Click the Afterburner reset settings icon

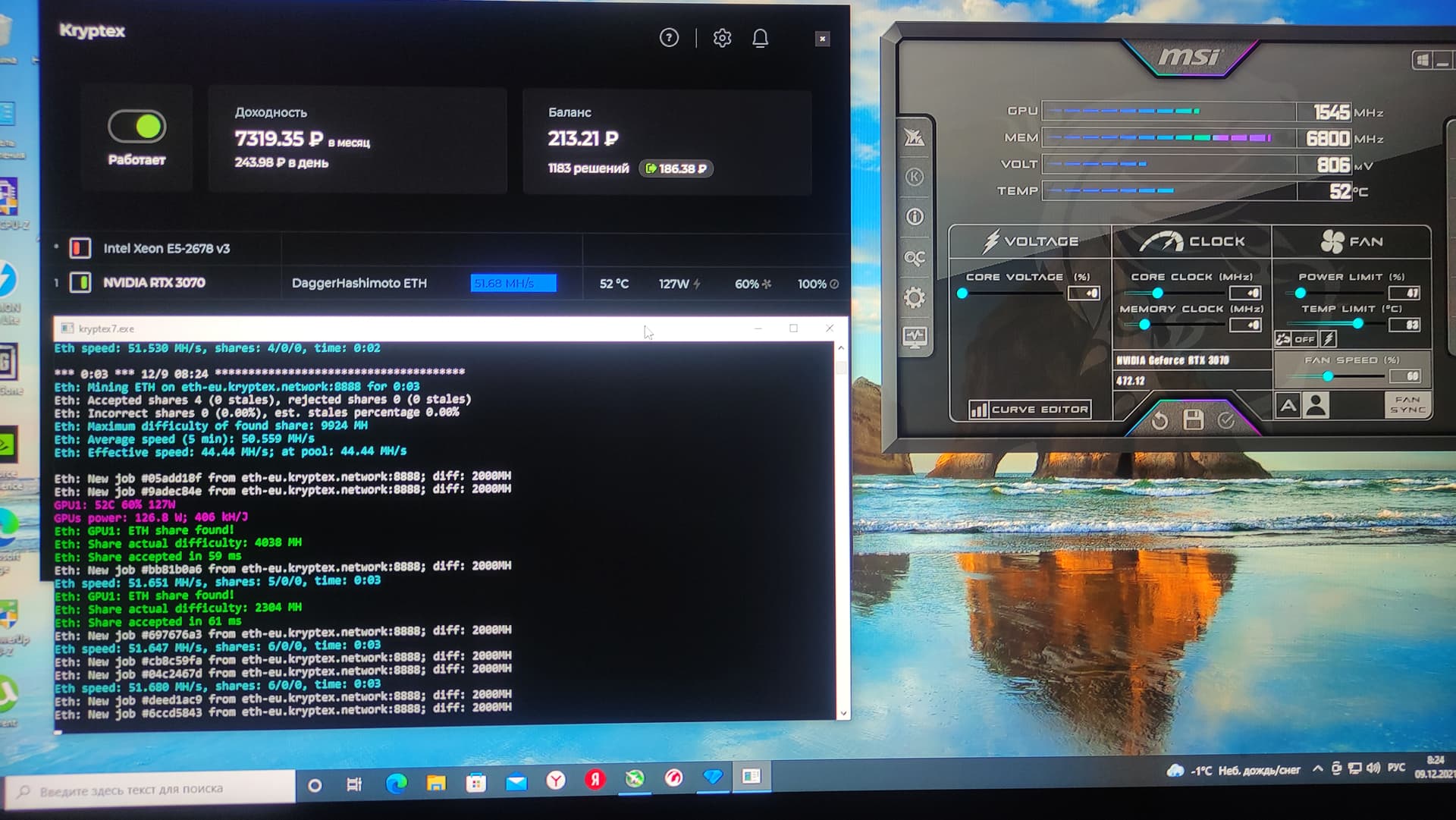pos(1159,420)
